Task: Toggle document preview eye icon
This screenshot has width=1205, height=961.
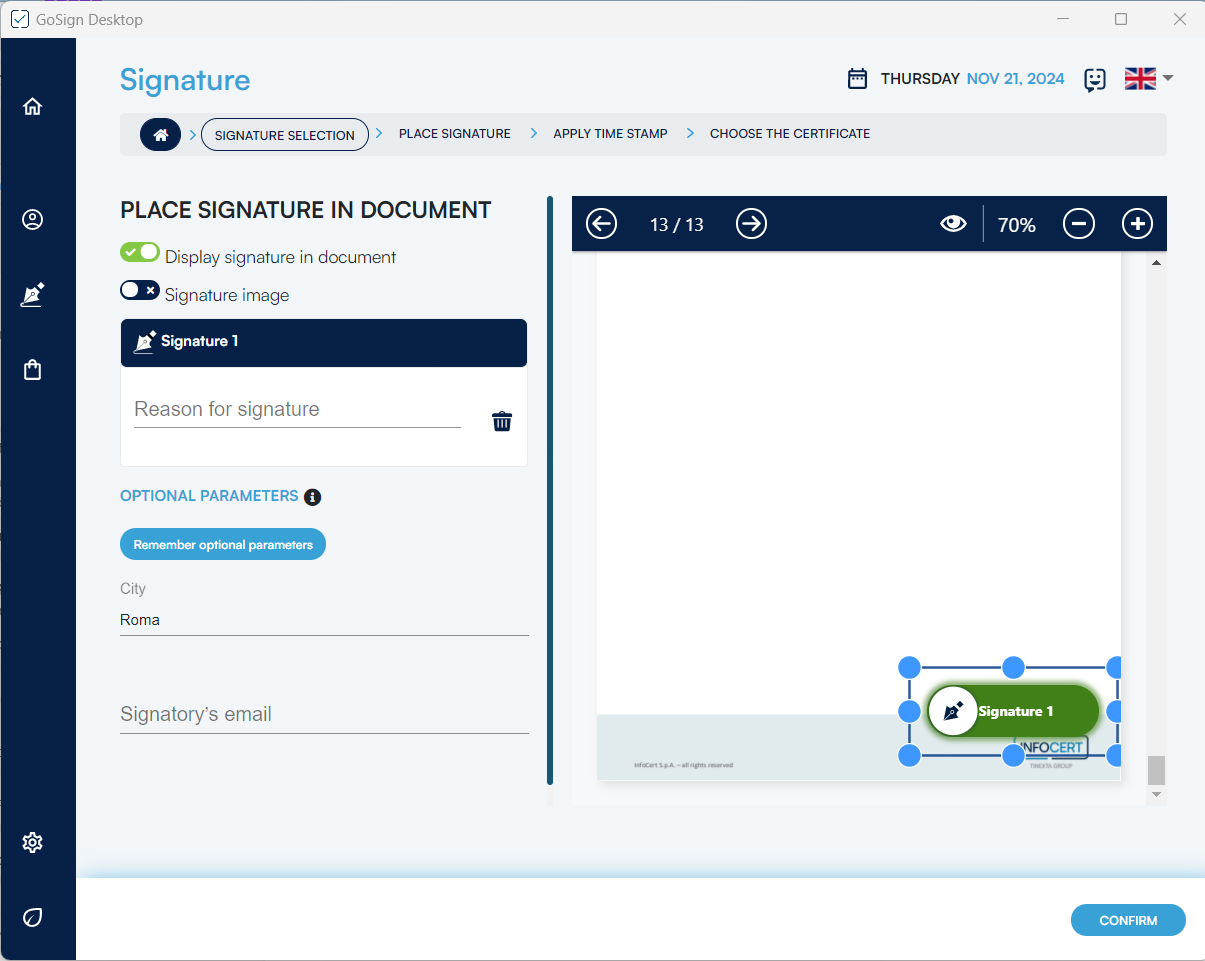Action: pos(953,224)
